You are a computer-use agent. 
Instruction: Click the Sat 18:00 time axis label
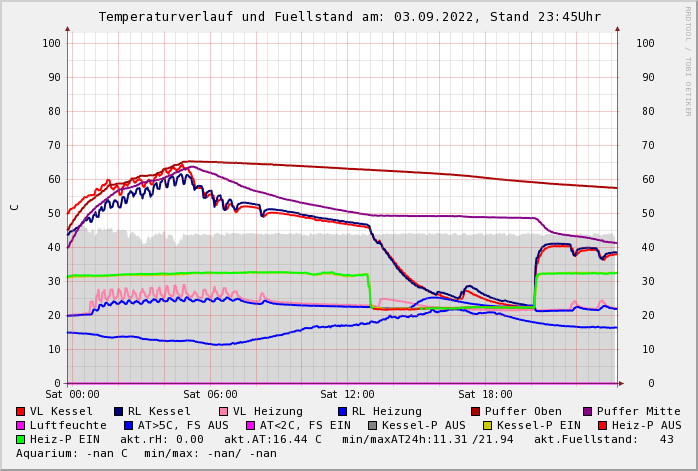coord(485,395)
